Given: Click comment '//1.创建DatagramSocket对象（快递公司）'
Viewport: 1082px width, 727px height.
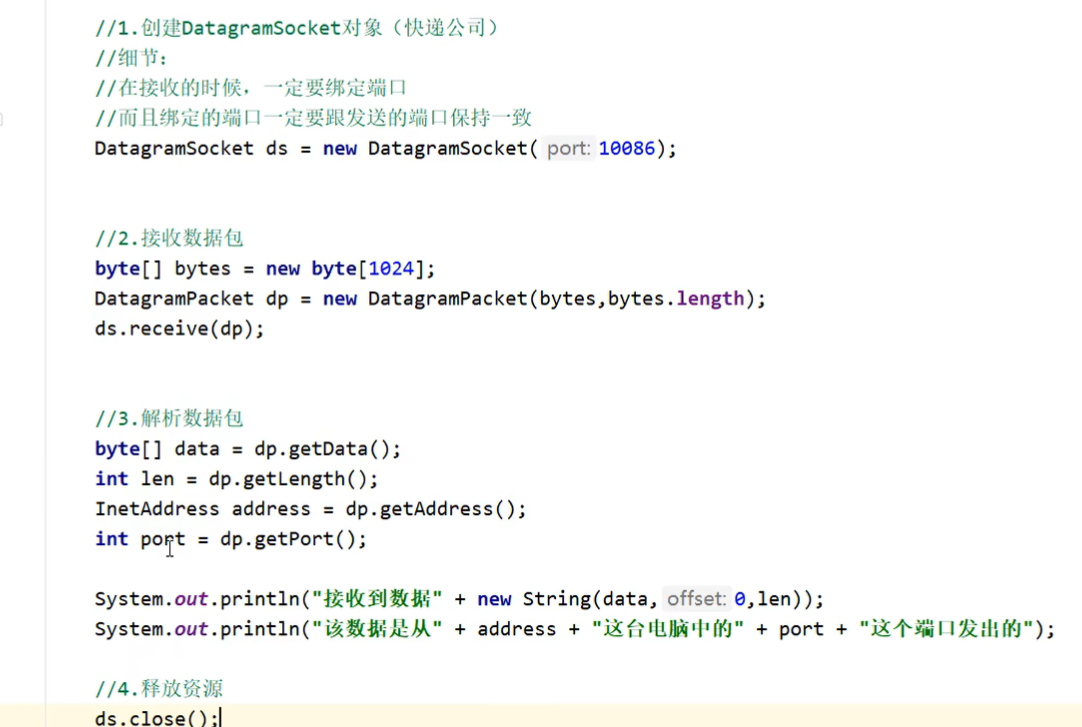Looking at the screenshot, I should [x=297, y=28].
